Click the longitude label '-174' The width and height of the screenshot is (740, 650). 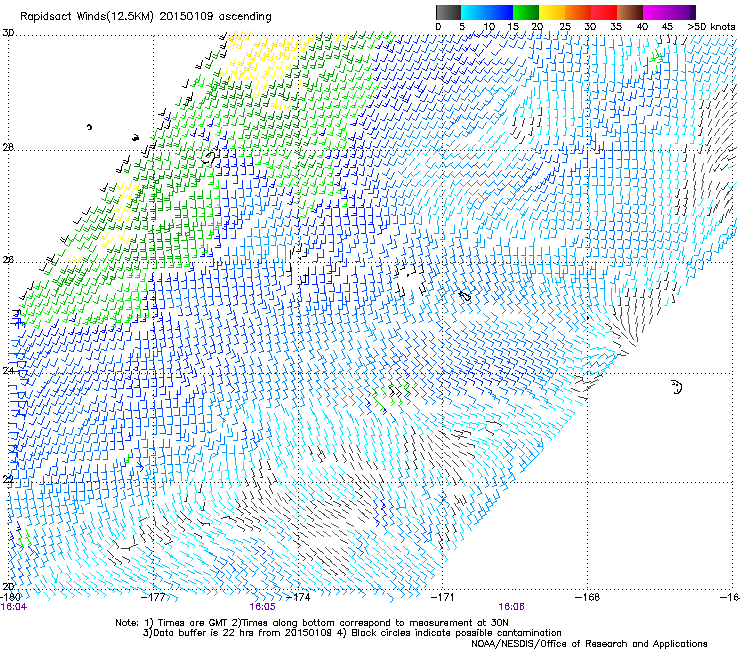(298, 597)
